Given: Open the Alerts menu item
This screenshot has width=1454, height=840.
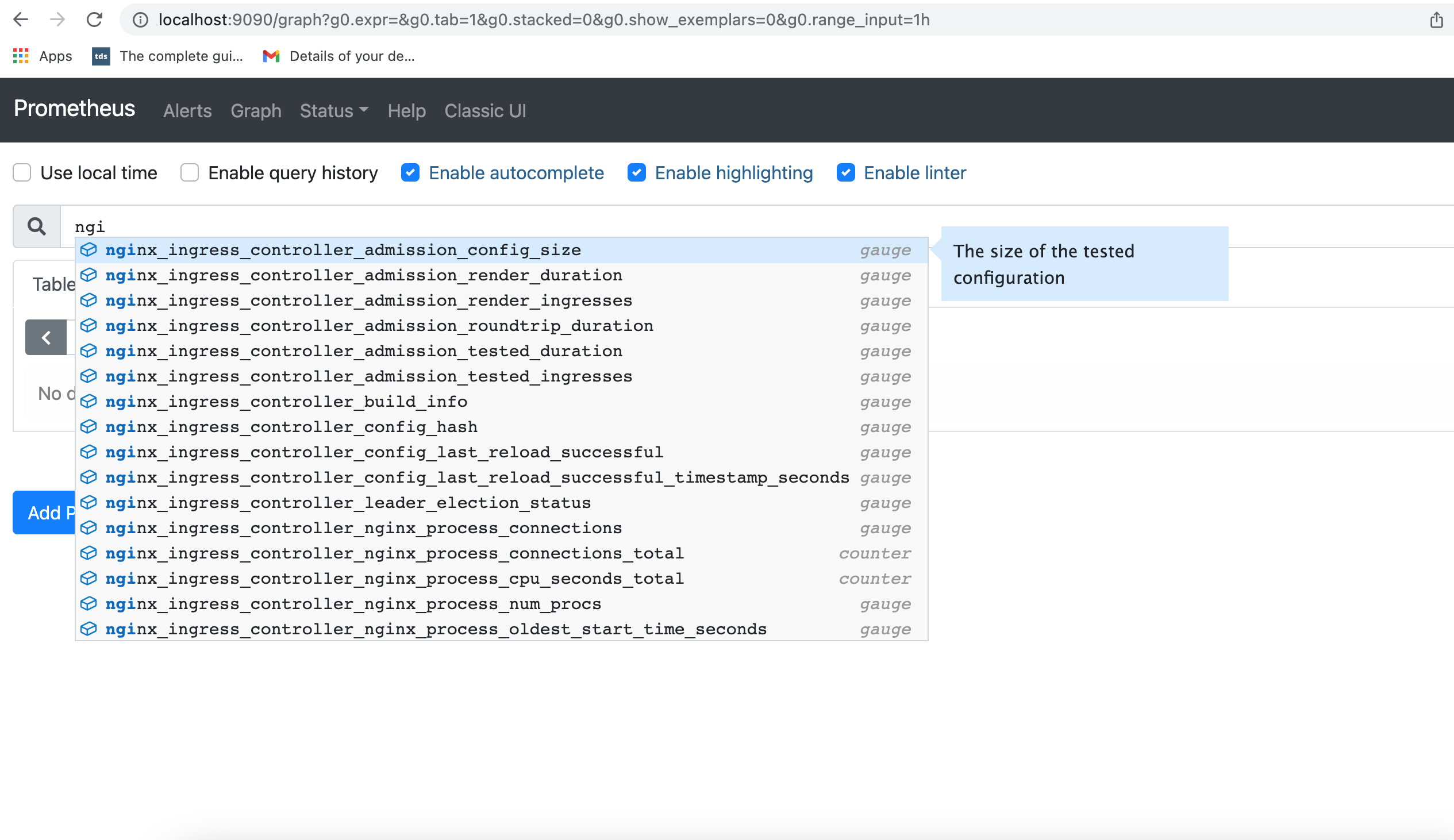Looking at the screenshot, I should click(187, 111).
